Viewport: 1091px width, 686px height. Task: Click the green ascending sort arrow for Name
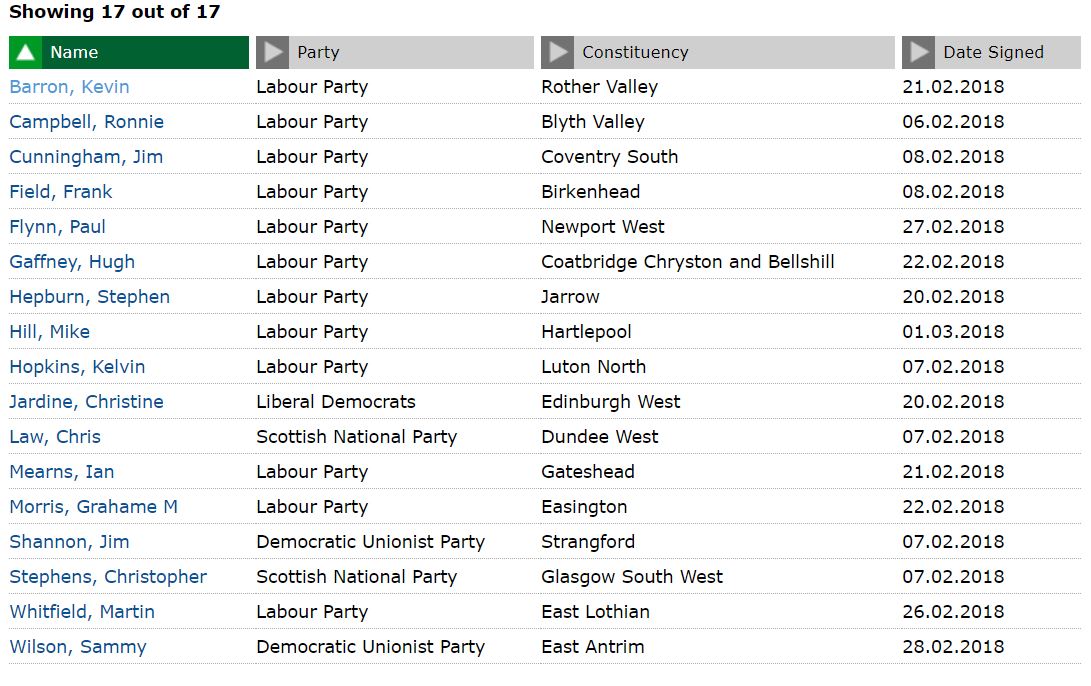[26, 52]
